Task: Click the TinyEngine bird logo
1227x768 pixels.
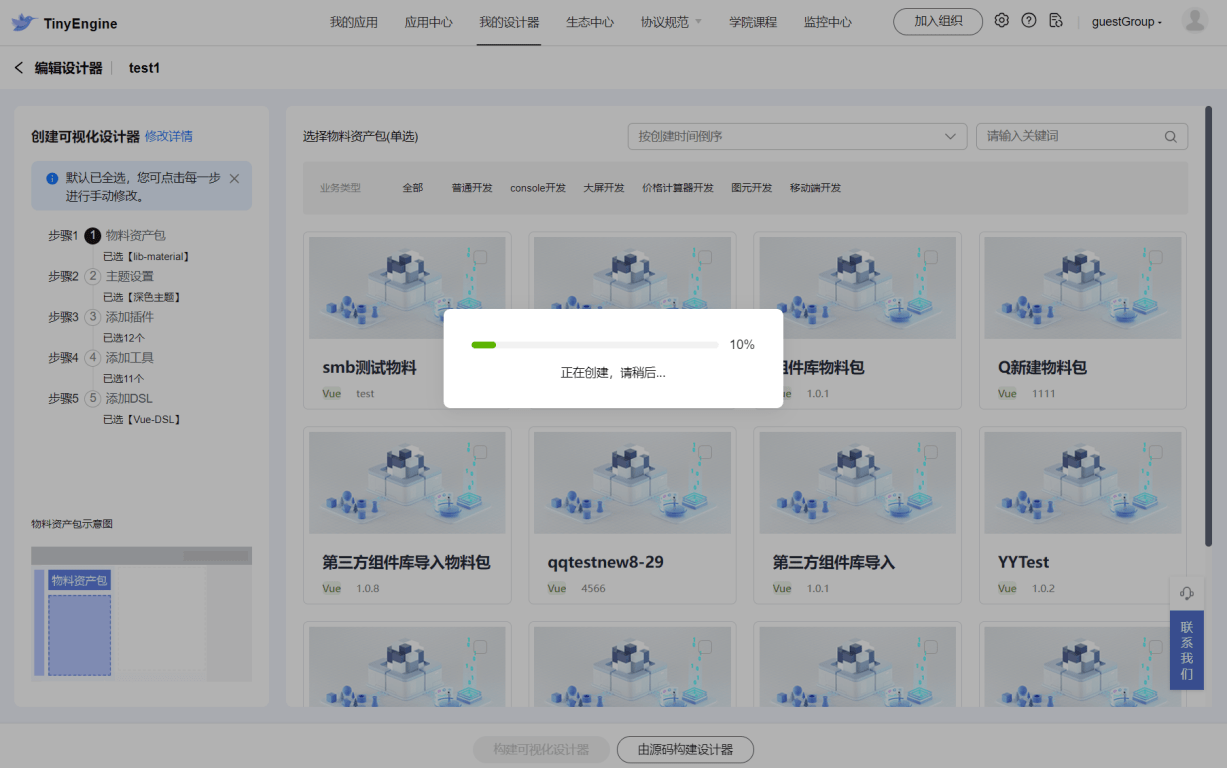Action: tap(24, 22)
